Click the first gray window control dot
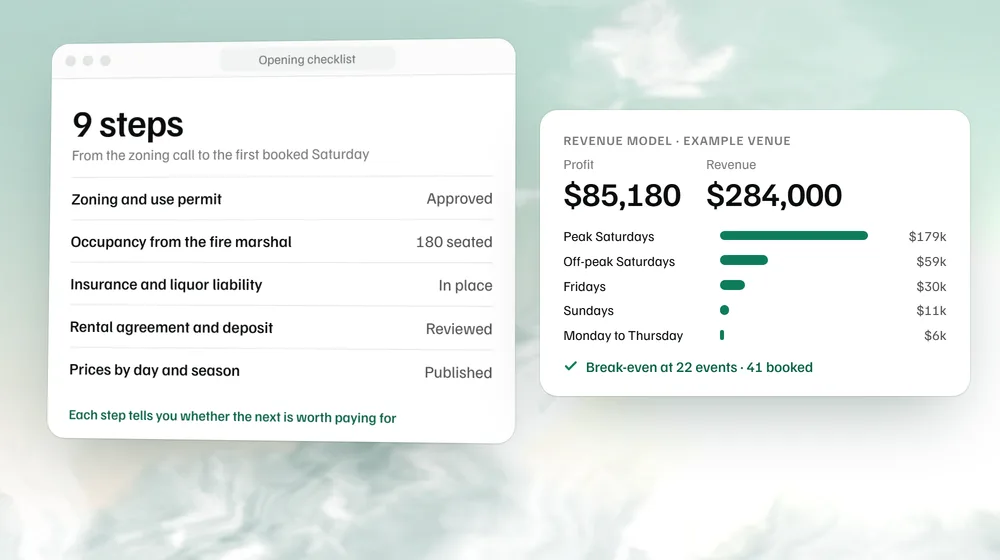 coord(71,61)
